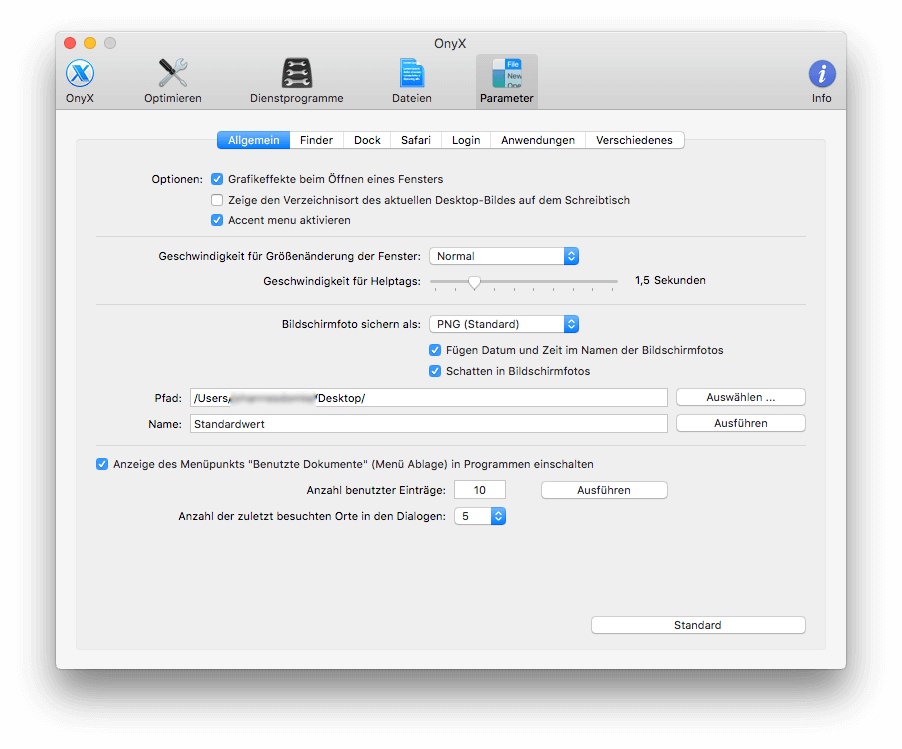The width and height of the screenshot is (902, 749).
Task: Switch to the Verschiedenes tab
Action: pyautogui.click(x=635, y=140)
